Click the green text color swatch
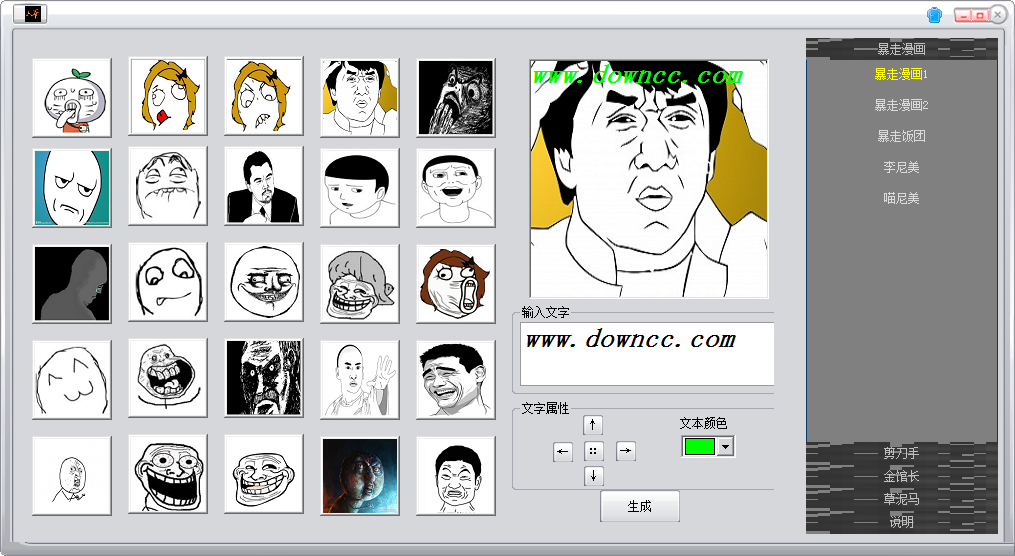This screenshot has height=556, width=1015. click(700, 447)
